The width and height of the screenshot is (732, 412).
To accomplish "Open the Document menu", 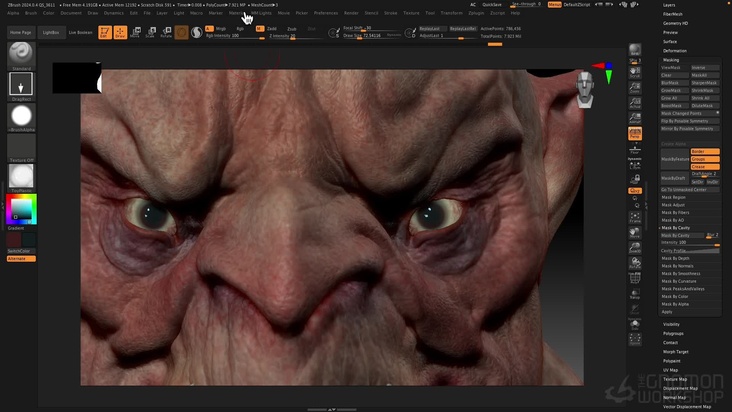I will pos(71,13).
